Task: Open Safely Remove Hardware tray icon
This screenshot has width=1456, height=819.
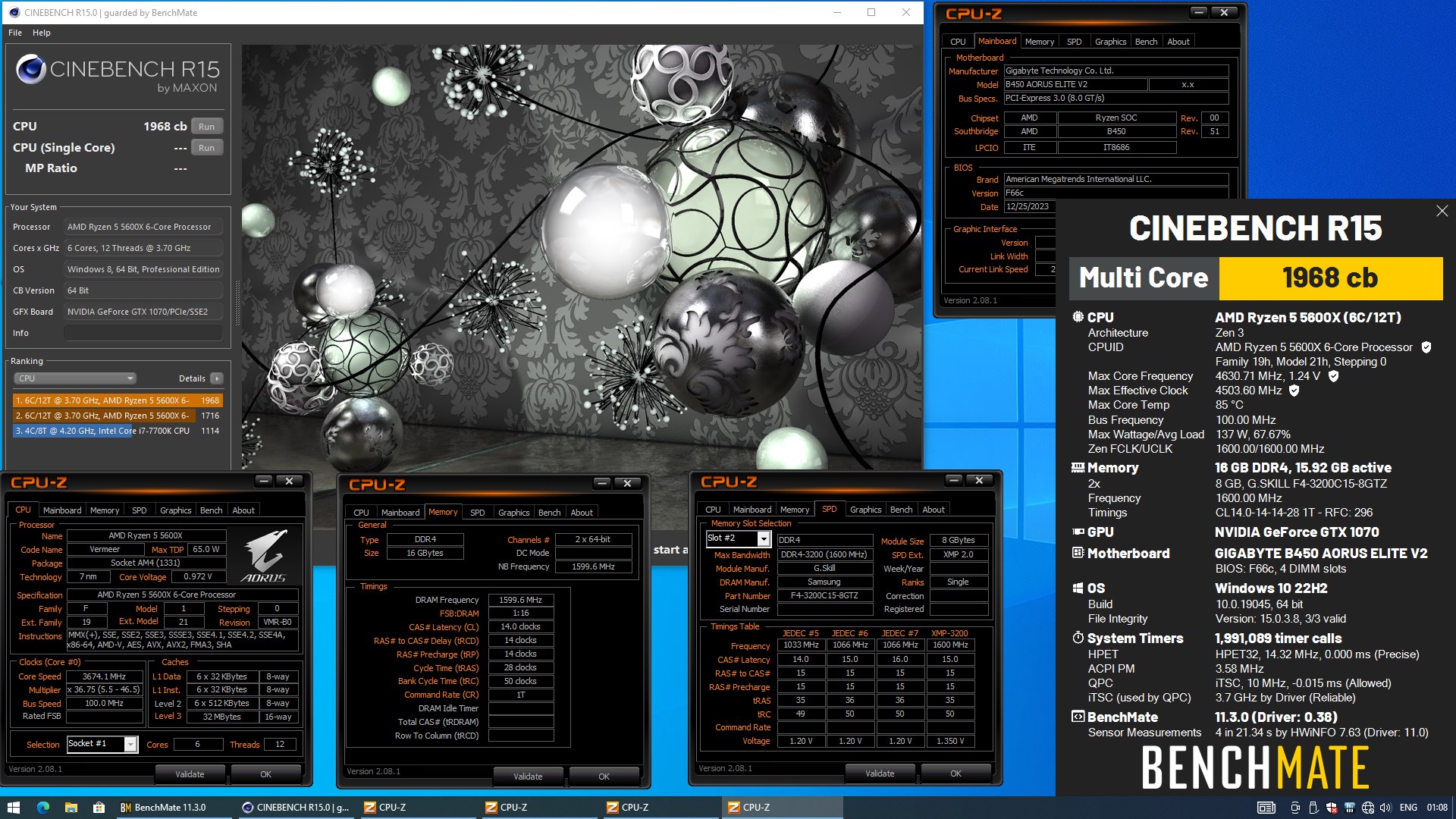Action: coord(1313,808)
